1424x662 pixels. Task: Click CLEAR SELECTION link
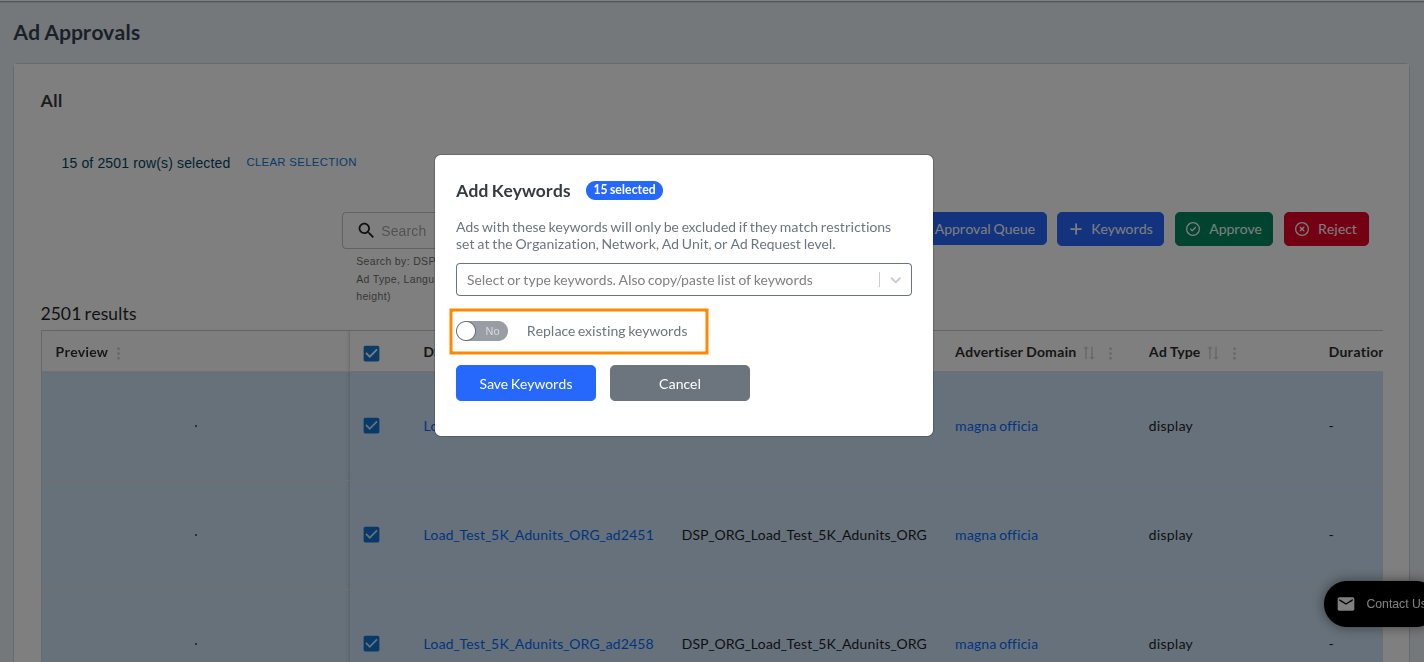tap(302, 162)
